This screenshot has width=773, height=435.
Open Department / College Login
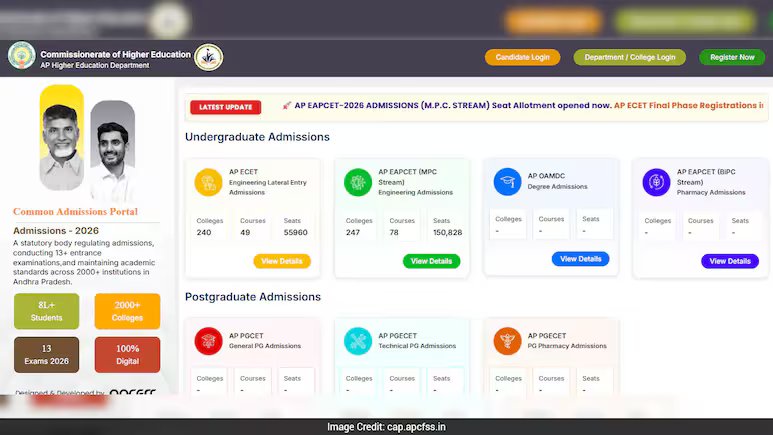click(x=630, y=57)
